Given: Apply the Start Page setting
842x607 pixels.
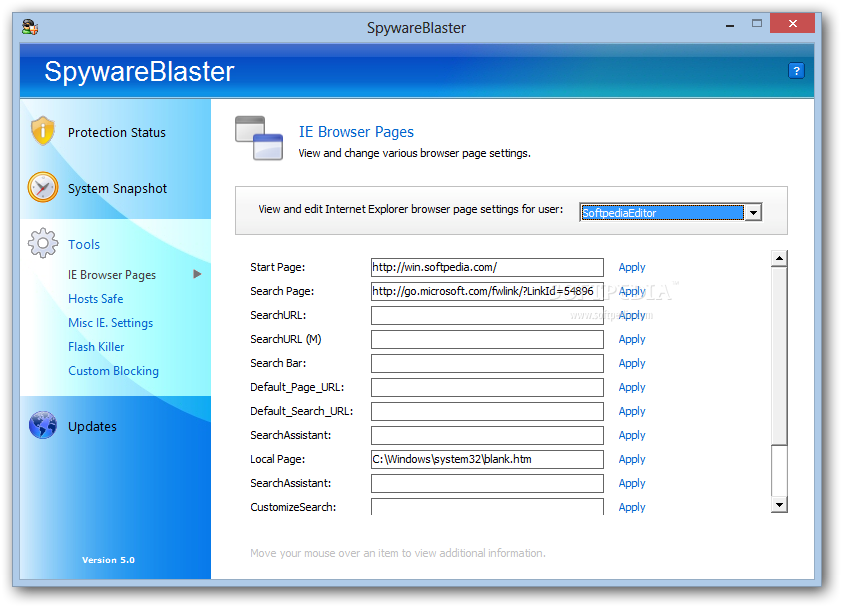Looking at the screenshot, I should [x=632, y=267].
